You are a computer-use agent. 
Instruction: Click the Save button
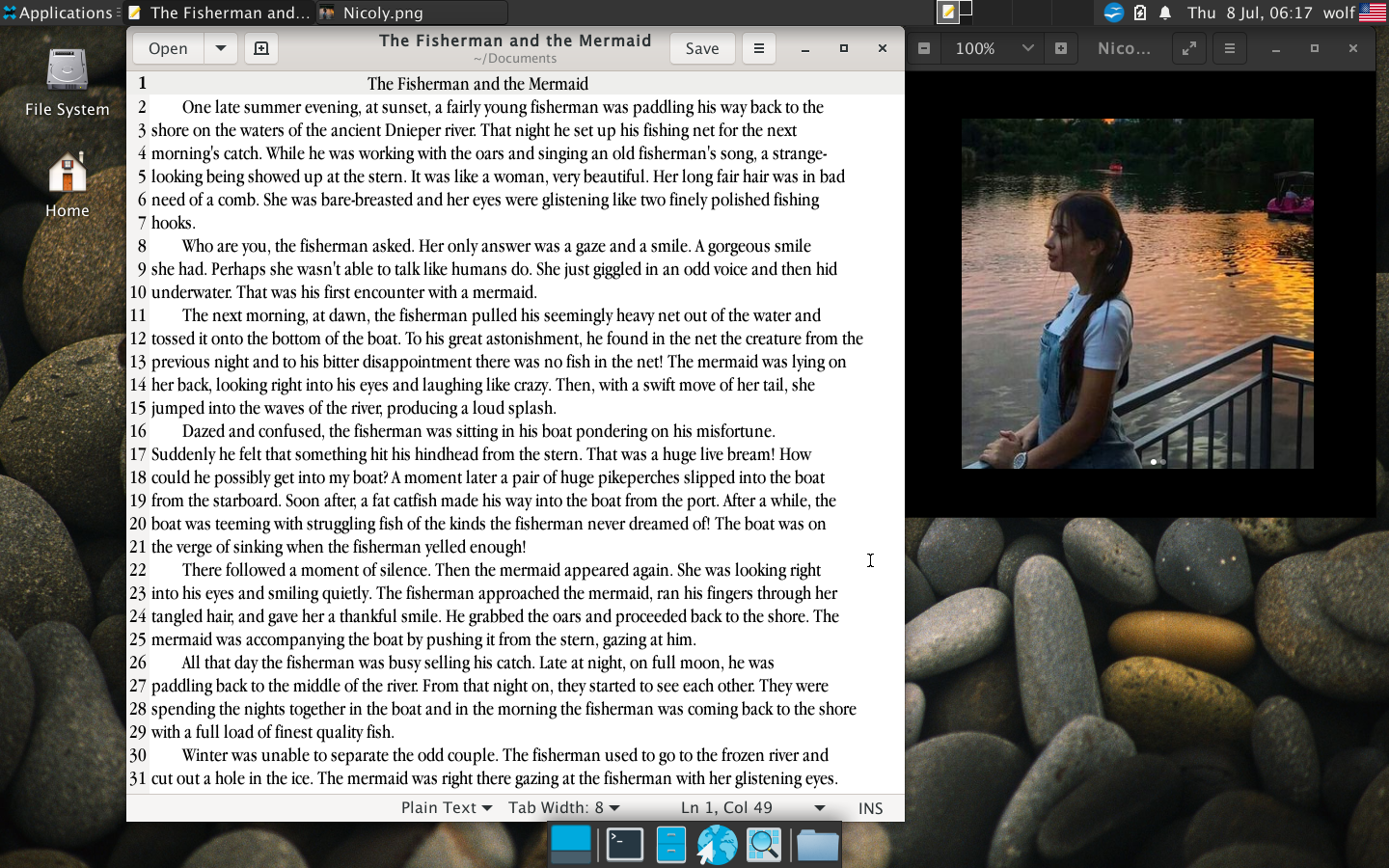(x=701, y=48)
